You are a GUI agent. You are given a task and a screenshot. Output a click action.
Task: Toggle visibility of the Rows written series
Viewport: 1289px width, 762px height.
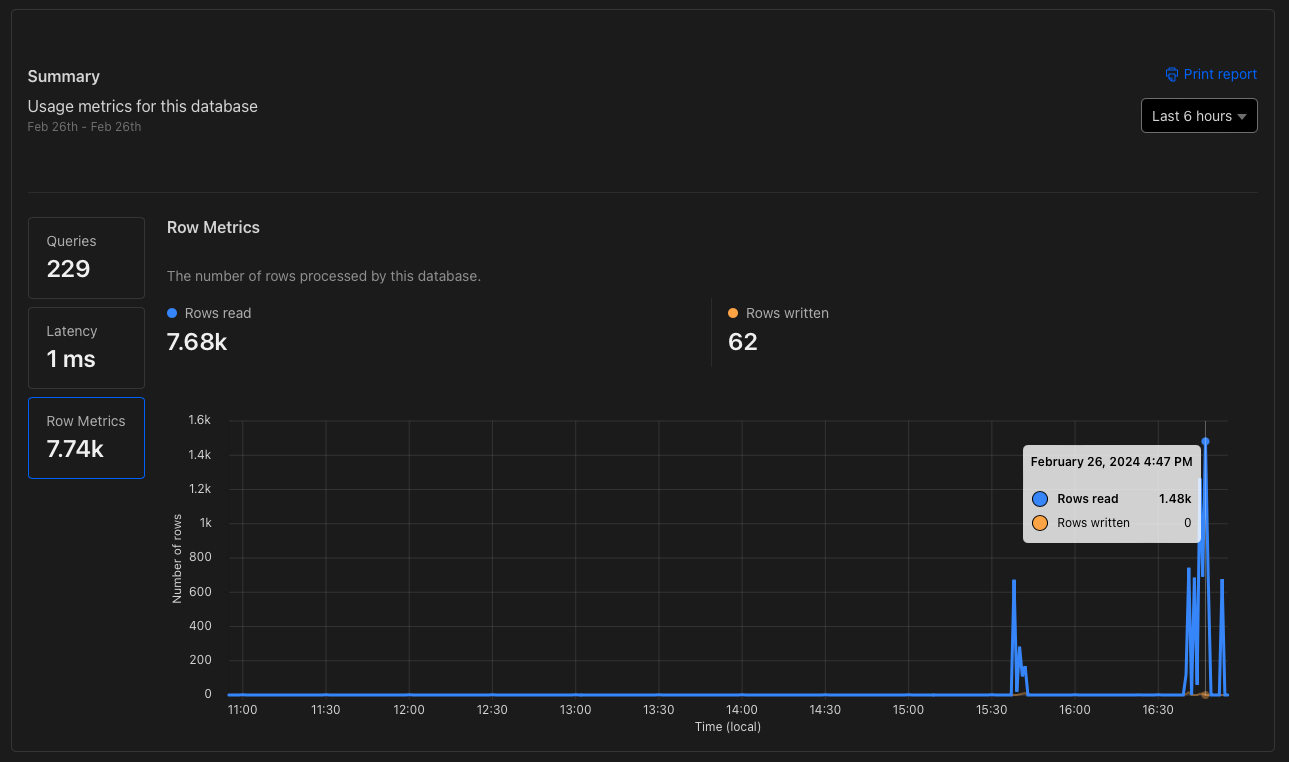pyautogui.click(x=778, y=313)
